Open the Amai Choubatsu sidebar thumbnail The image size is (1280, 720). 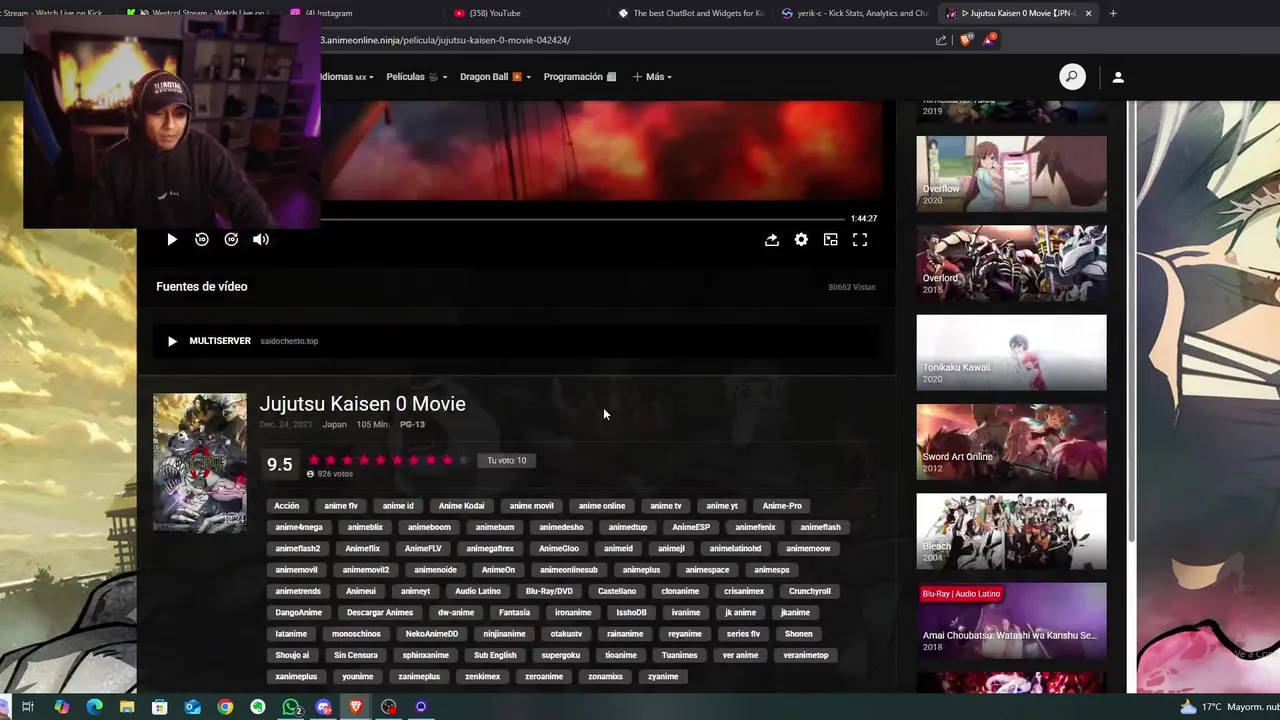[1011, 620]
